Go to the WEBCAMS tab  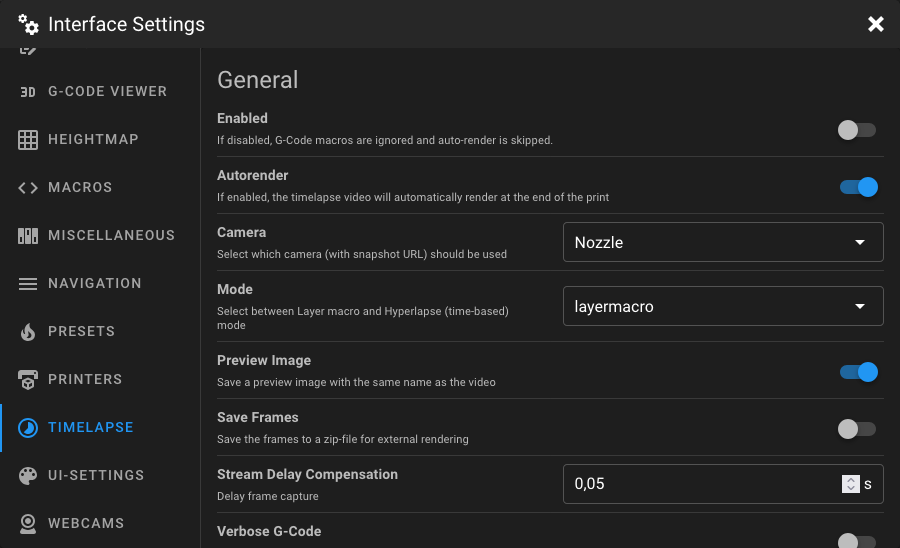click(x=100, y=523)
